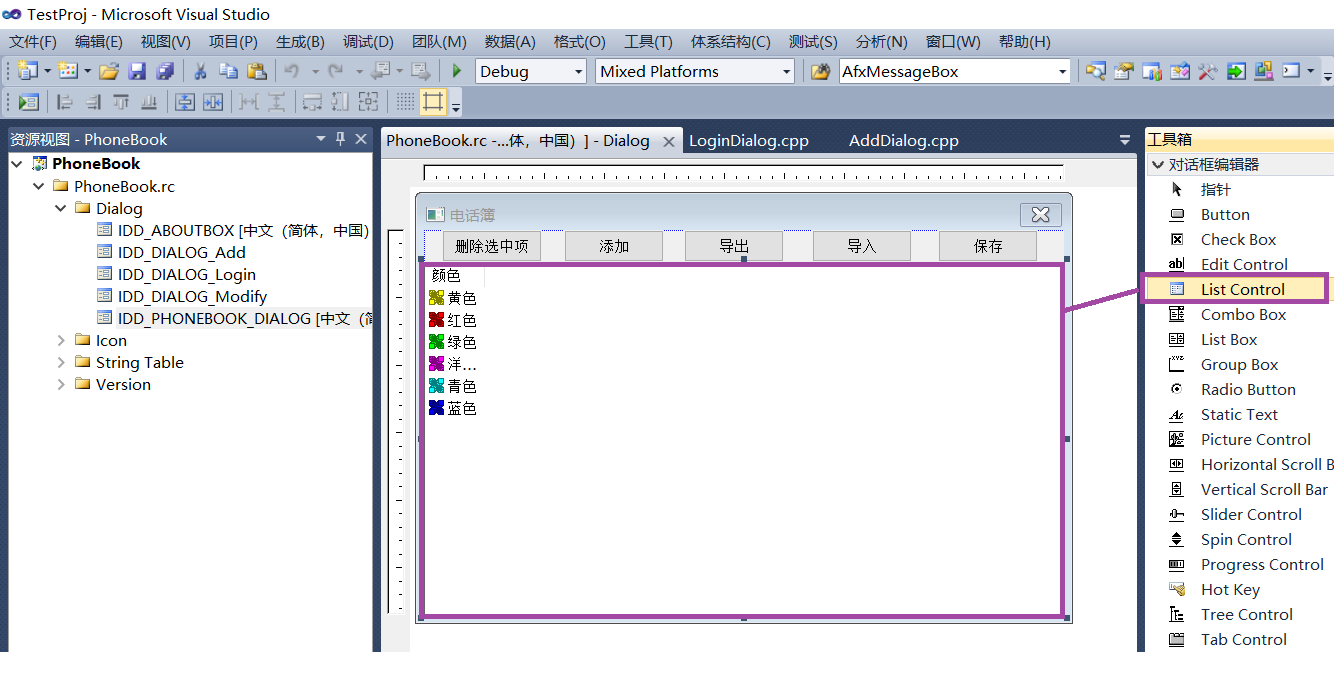Open the Debug configuration dropdown

[577, 71]
